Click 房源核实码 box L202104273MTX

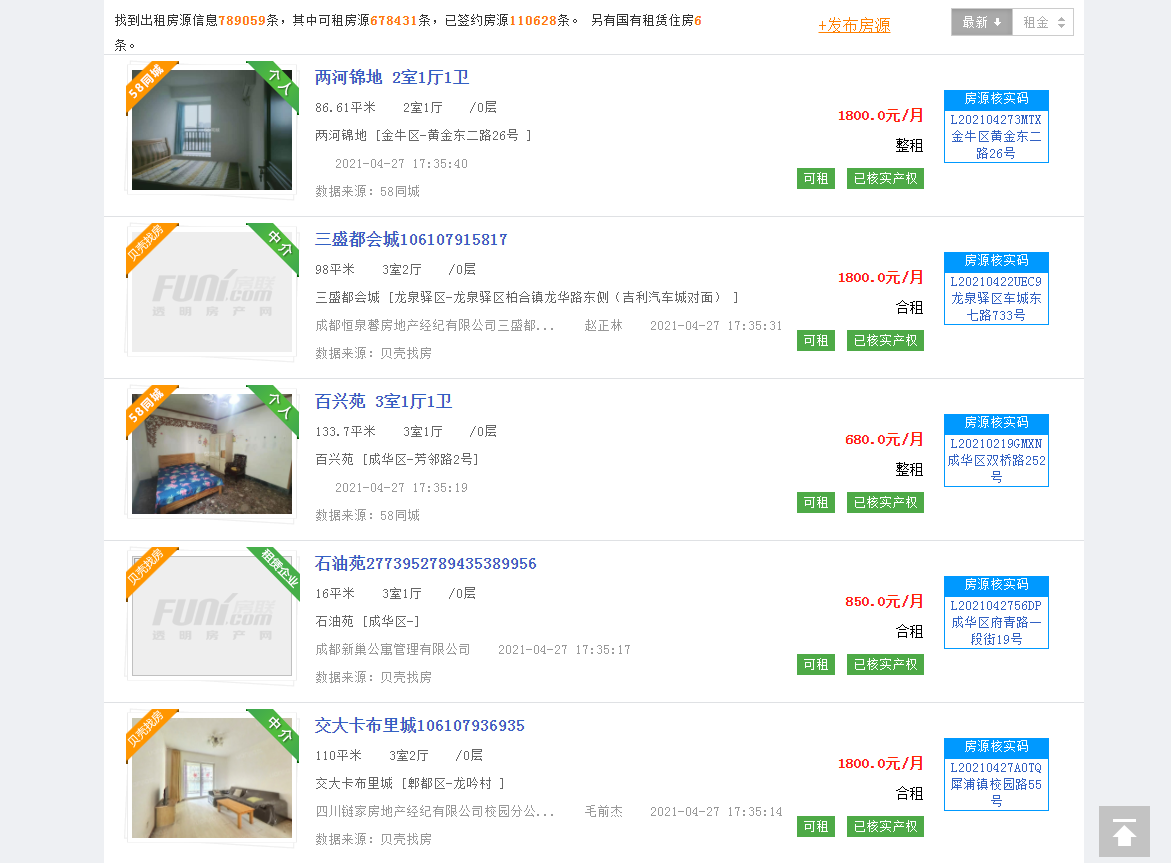996,126
